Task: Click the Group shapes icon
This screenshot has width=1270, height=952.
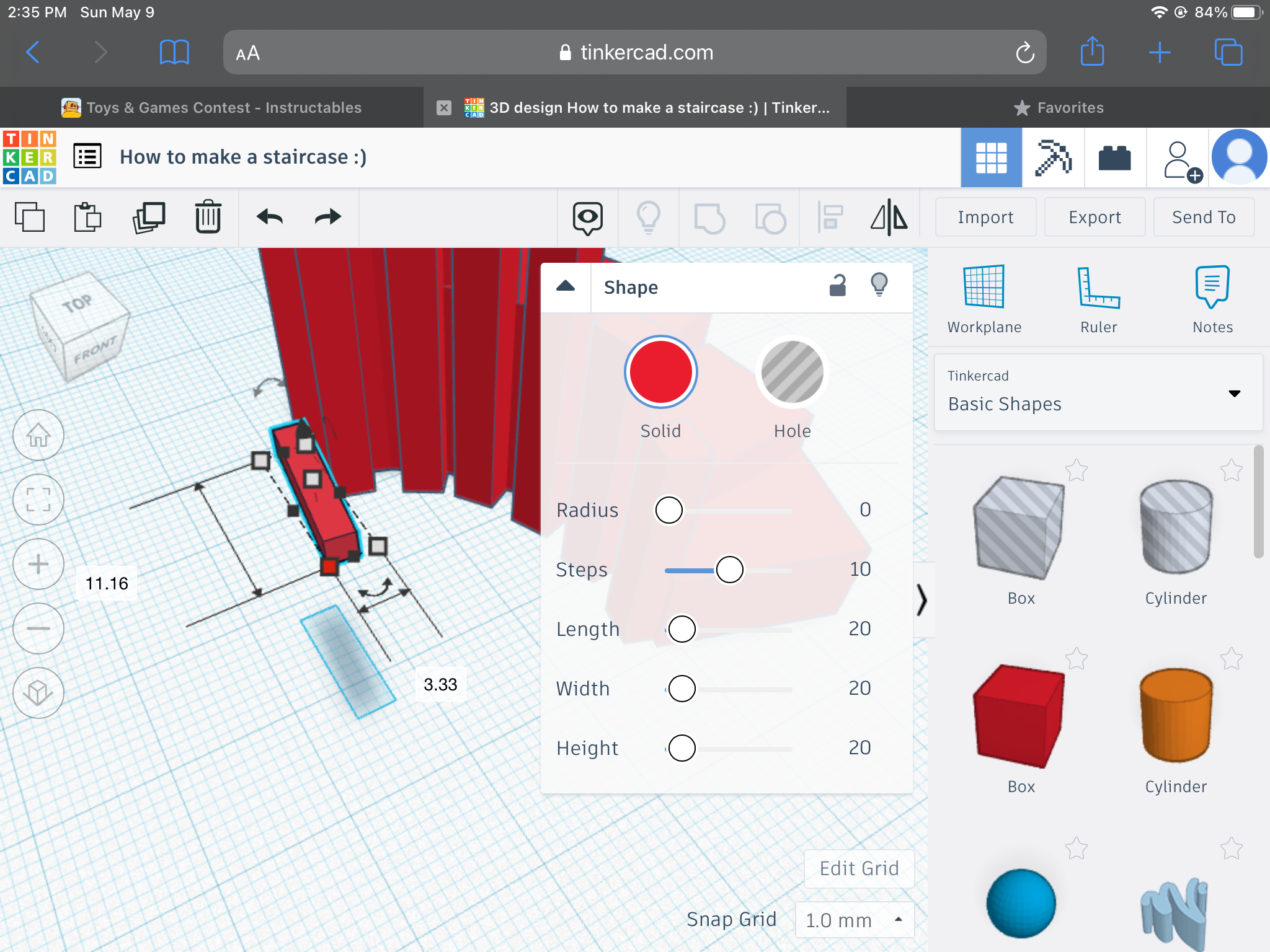Action: (709, 218)
